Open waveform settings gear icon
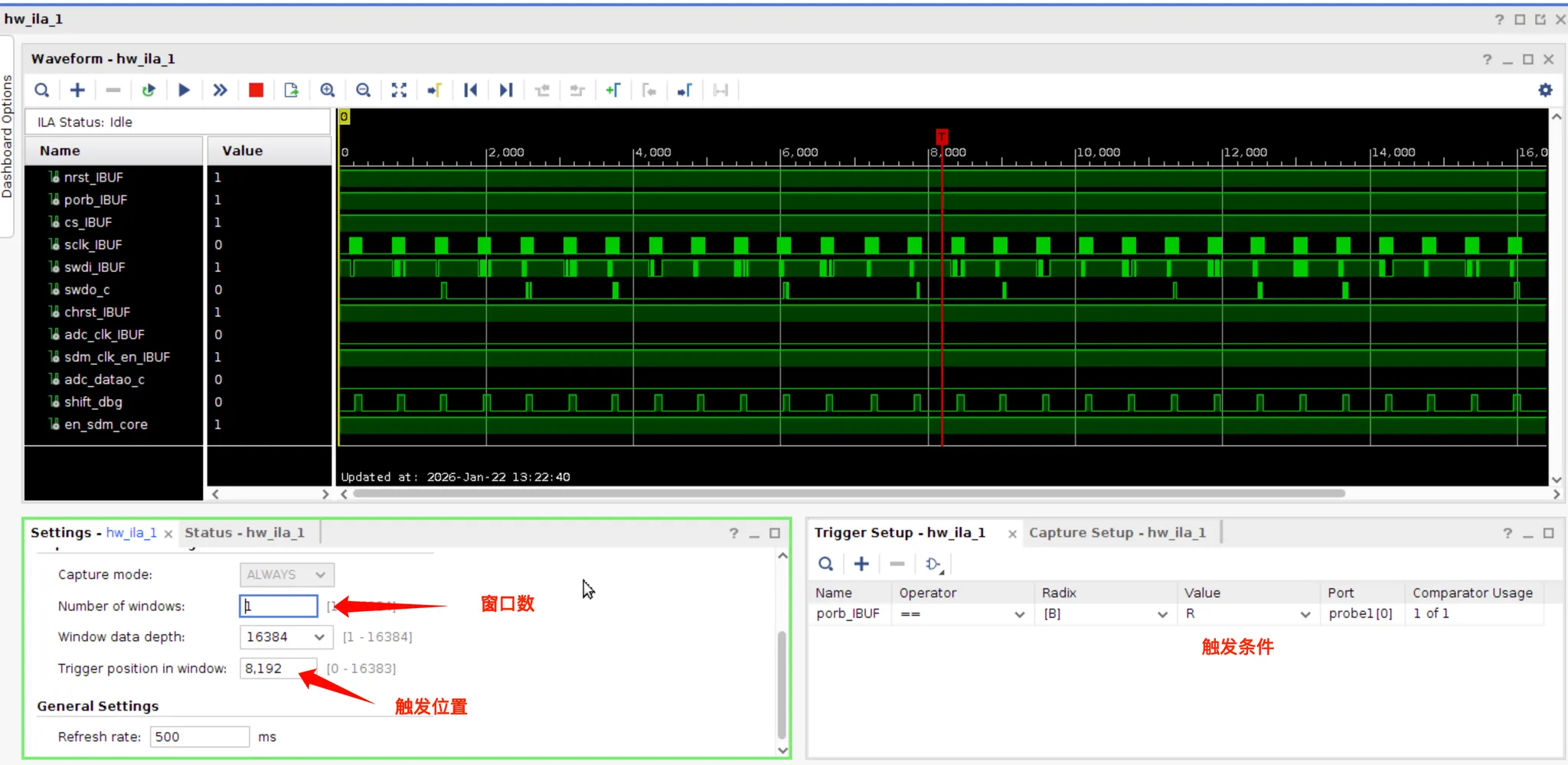 point(1545,90)
